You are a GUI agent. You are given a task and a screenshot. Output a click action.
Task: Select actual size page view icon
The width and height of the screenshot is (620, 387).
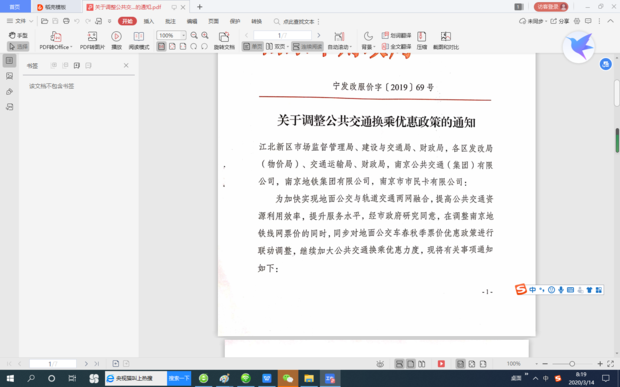click(x=161, y=47)
